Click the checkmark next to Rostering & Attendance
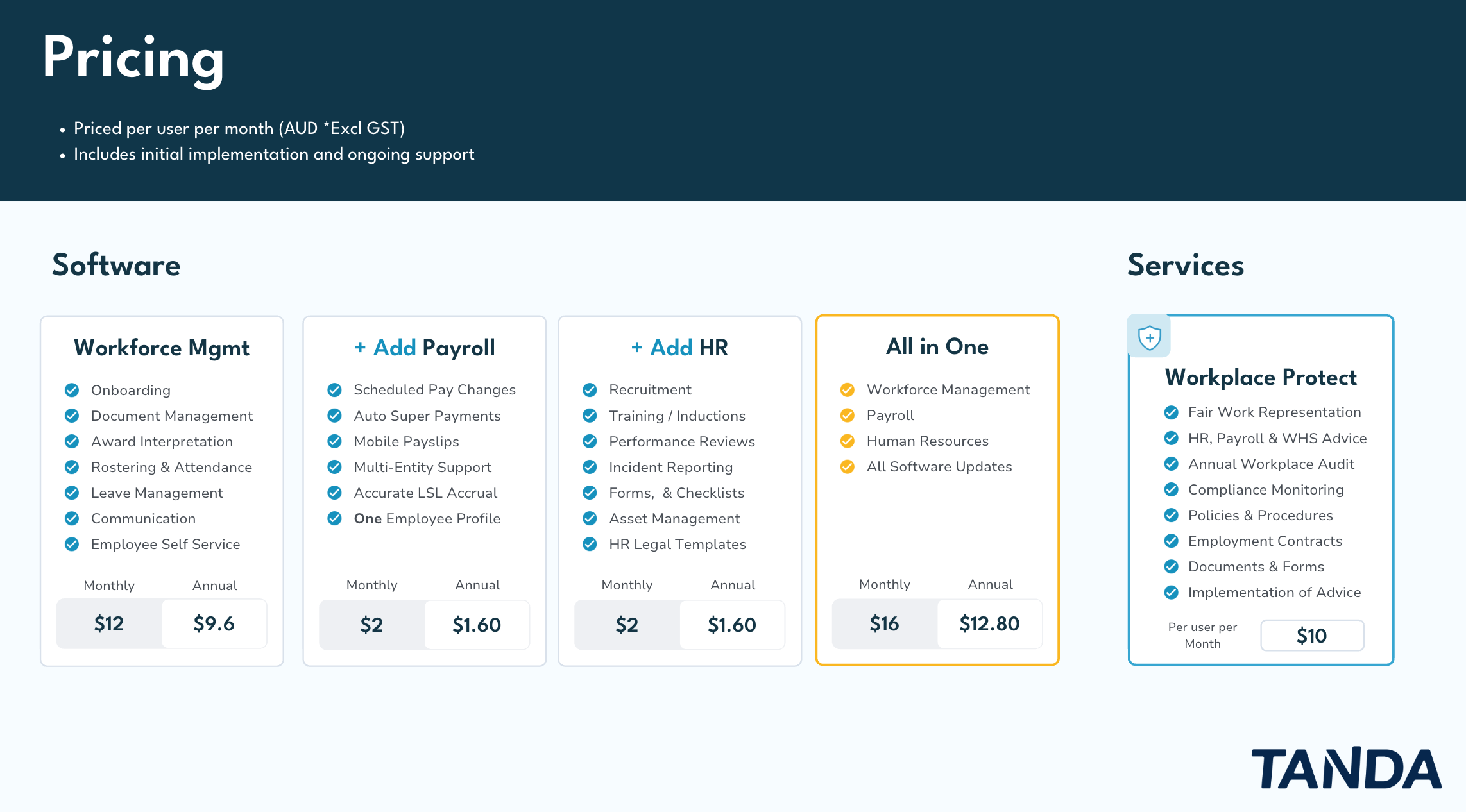The height and width of the screenshot is (812, 1466). 71,467
